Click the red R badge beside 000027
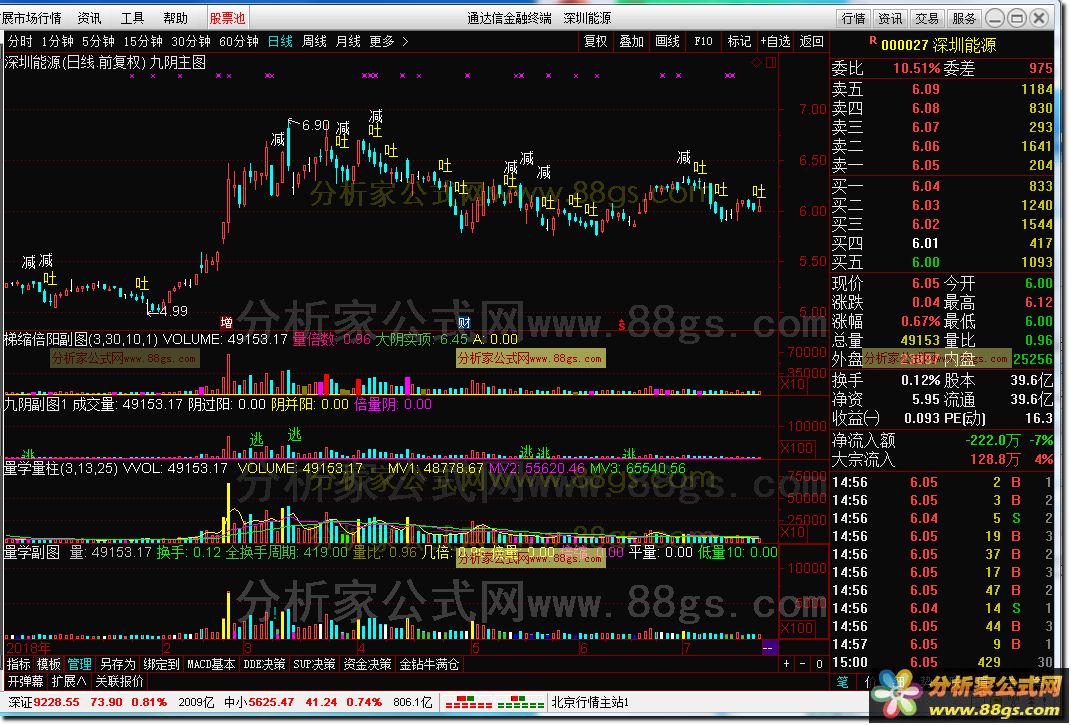The height and width of the screenshot is (725, 1071). click(873, 41)
